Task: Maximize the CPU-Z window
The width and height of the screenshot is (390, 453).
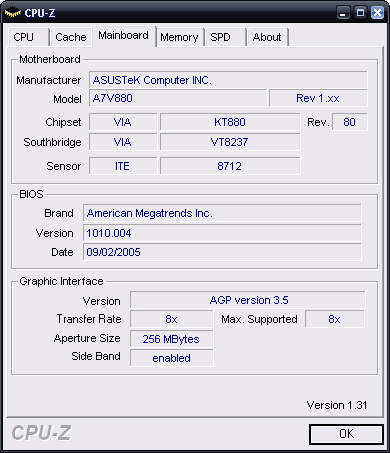Action: [x=360, y=13]
